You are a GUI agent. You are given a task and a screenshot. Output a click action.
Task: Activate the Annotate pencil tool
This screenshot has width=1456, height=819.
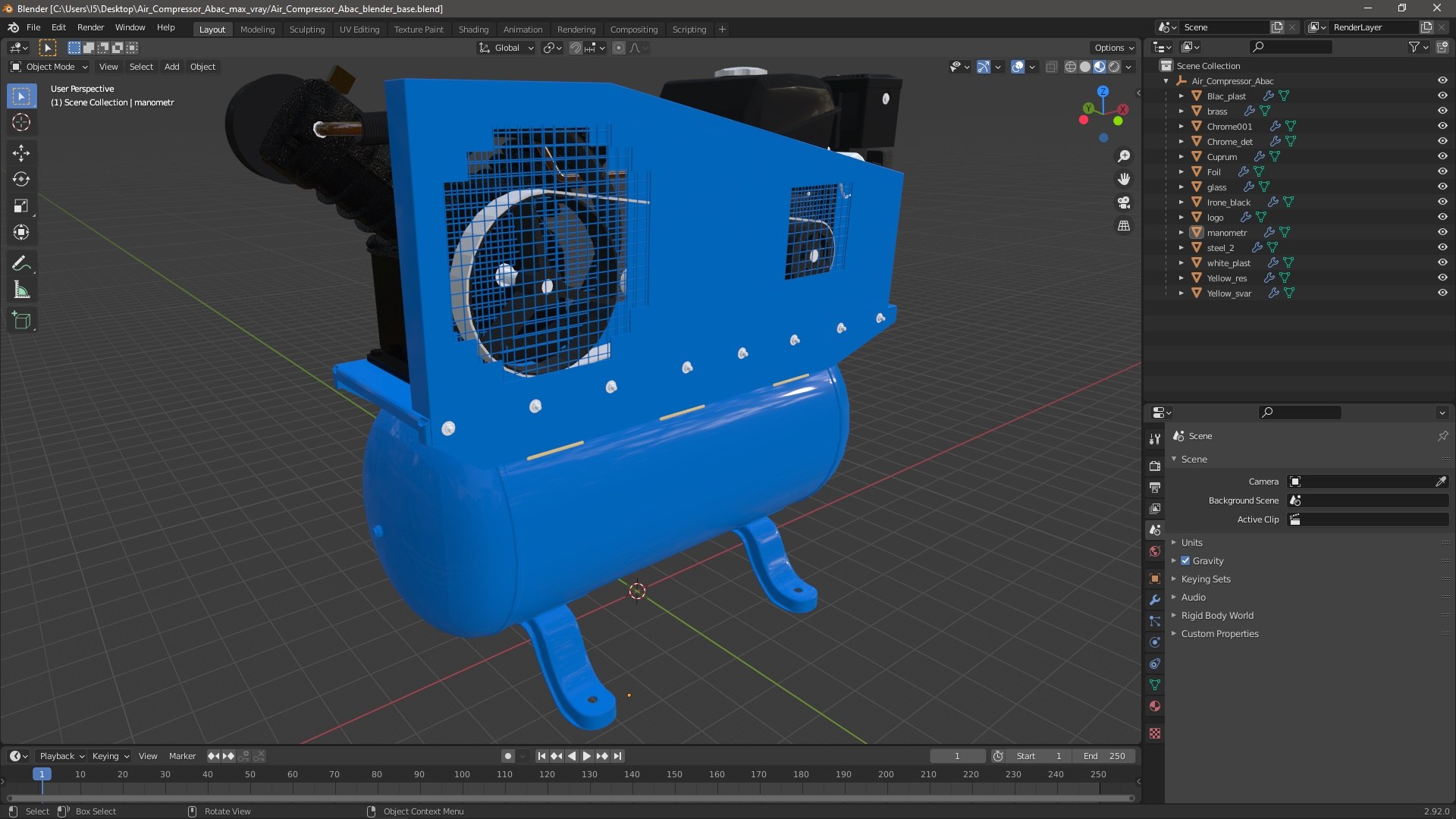tap(21, 263)
